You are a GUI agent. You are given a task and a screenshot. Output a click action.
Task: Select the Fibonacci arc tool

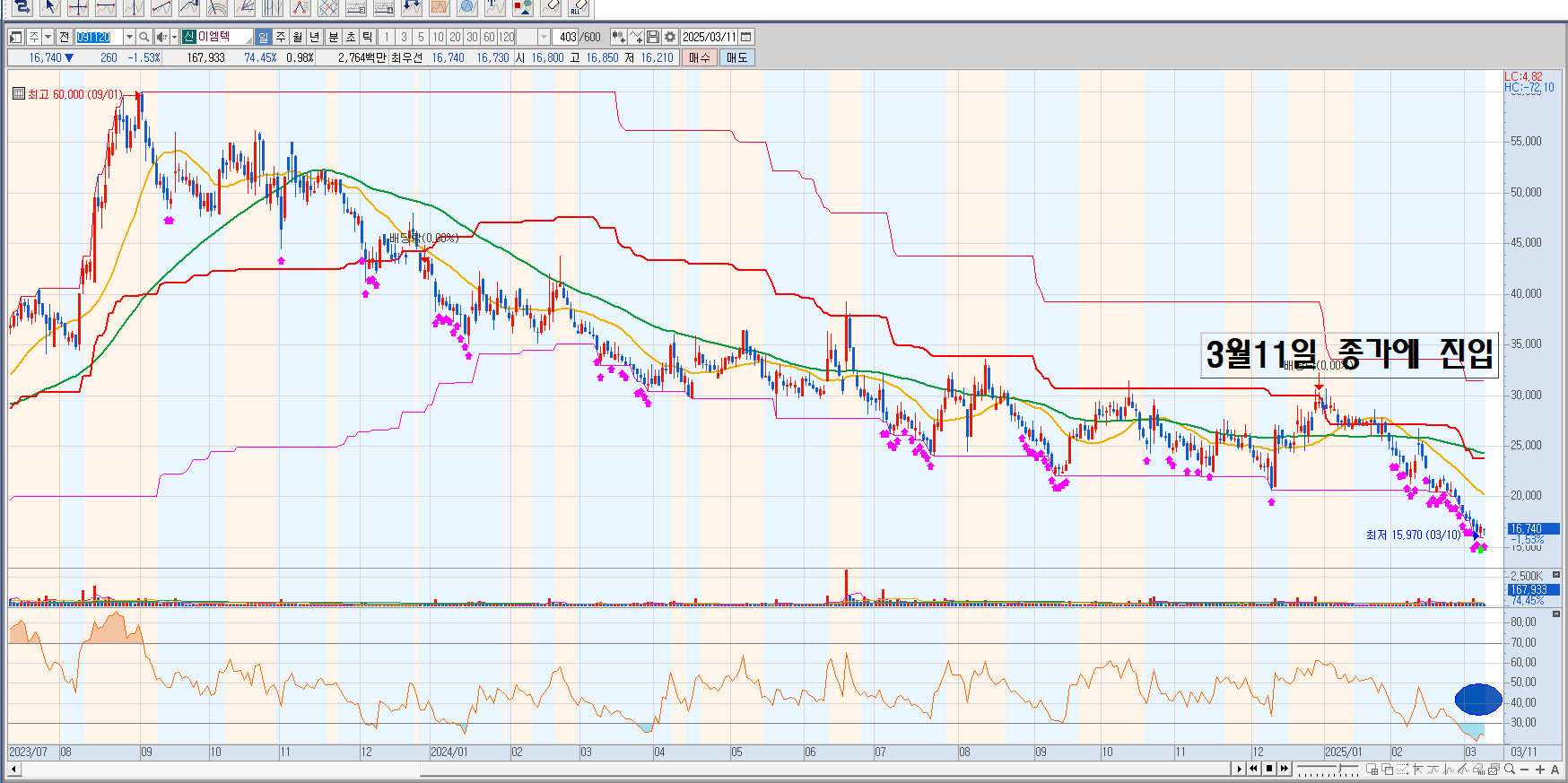(x=217, y=7)
